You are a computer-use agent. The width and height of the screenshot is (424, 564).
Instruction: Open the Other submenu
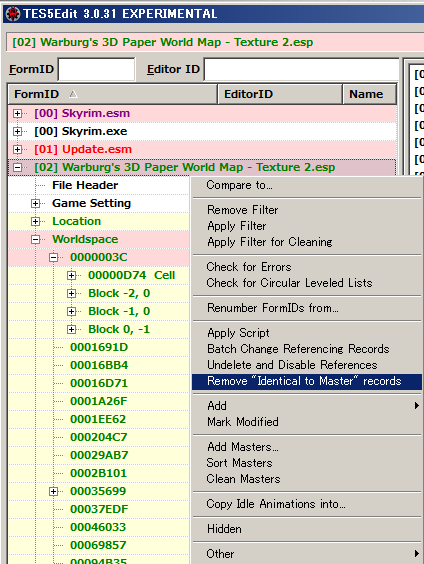[x=307, y=554]
